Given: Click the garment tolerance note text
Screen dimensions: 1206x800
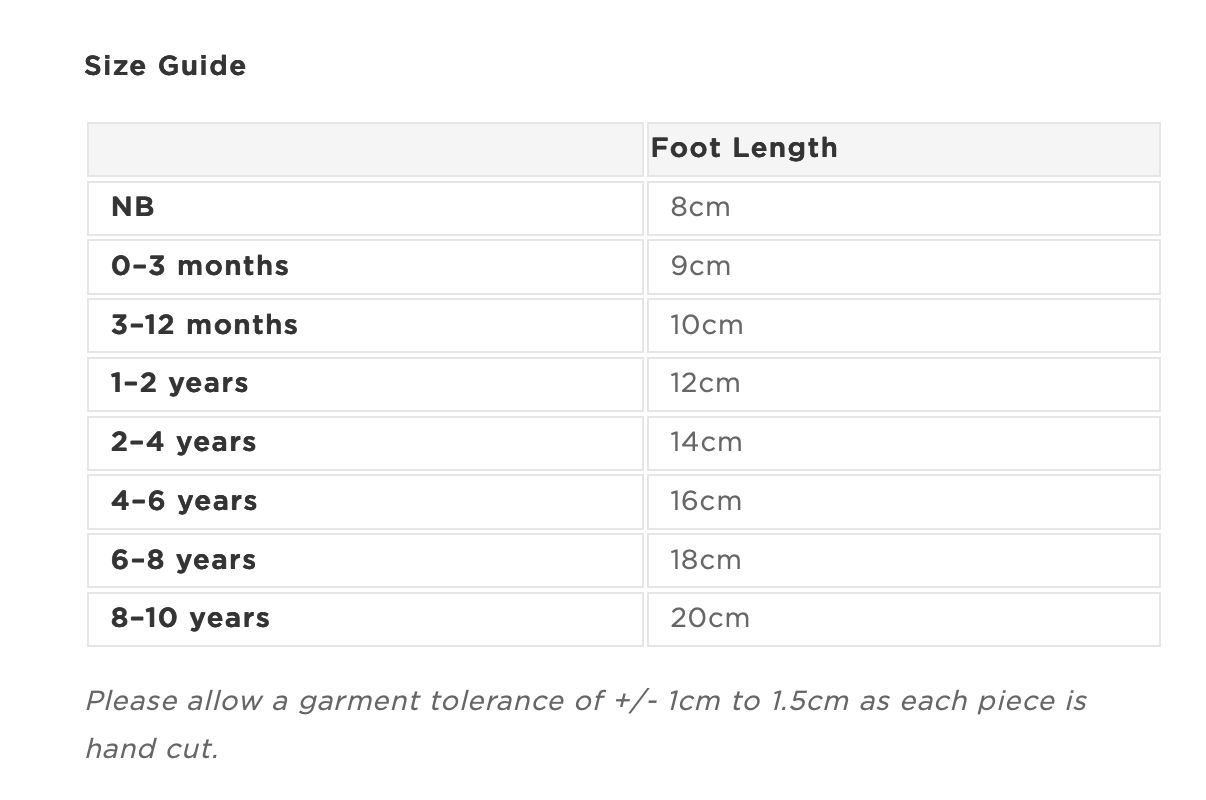Looking at the screenshot, I should tap(585, 701).
